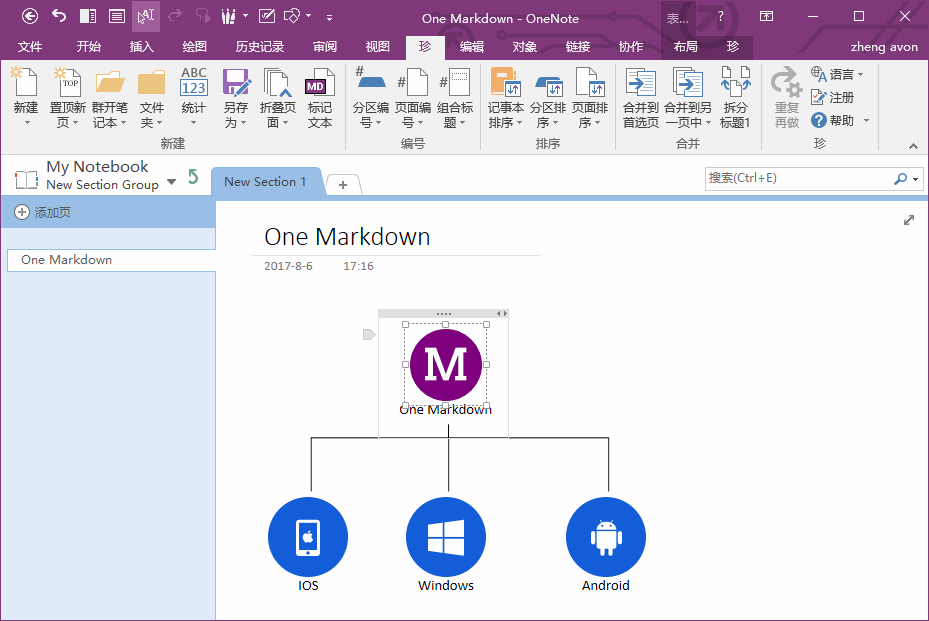
Task: Click the Windows blue circle icon
Action: pos(446,537)
